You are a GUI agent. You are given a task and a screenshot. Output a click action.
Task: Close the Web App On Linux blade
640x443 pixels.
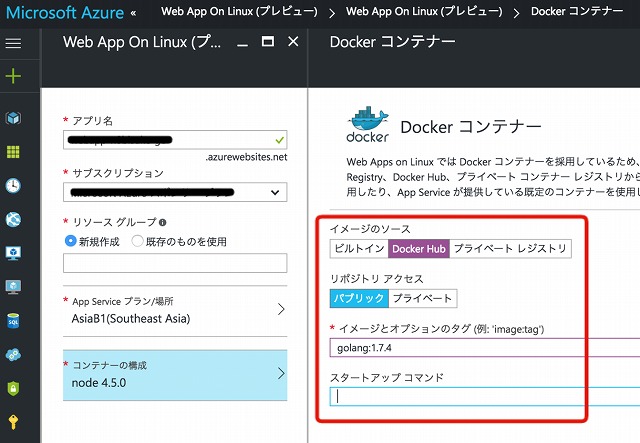293,41
